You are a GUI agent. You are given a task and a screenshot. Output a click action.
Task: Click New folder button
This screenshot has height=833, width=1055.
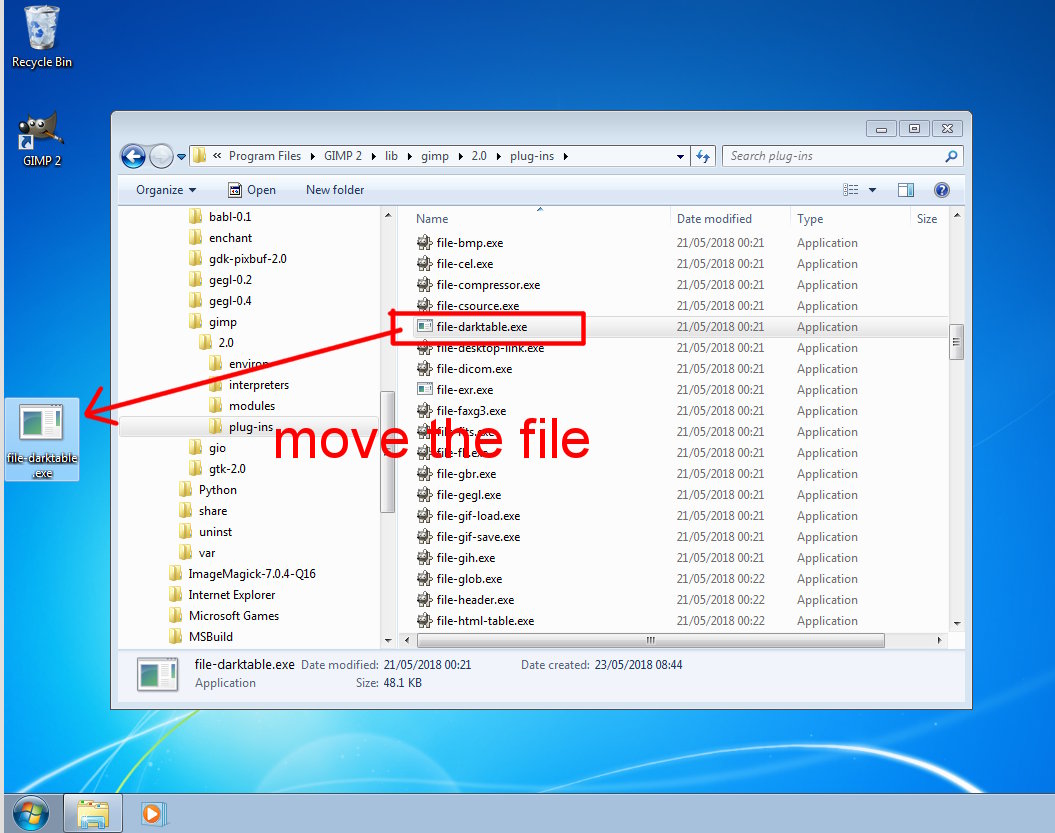pyautogui.click(x=335, y=190)
